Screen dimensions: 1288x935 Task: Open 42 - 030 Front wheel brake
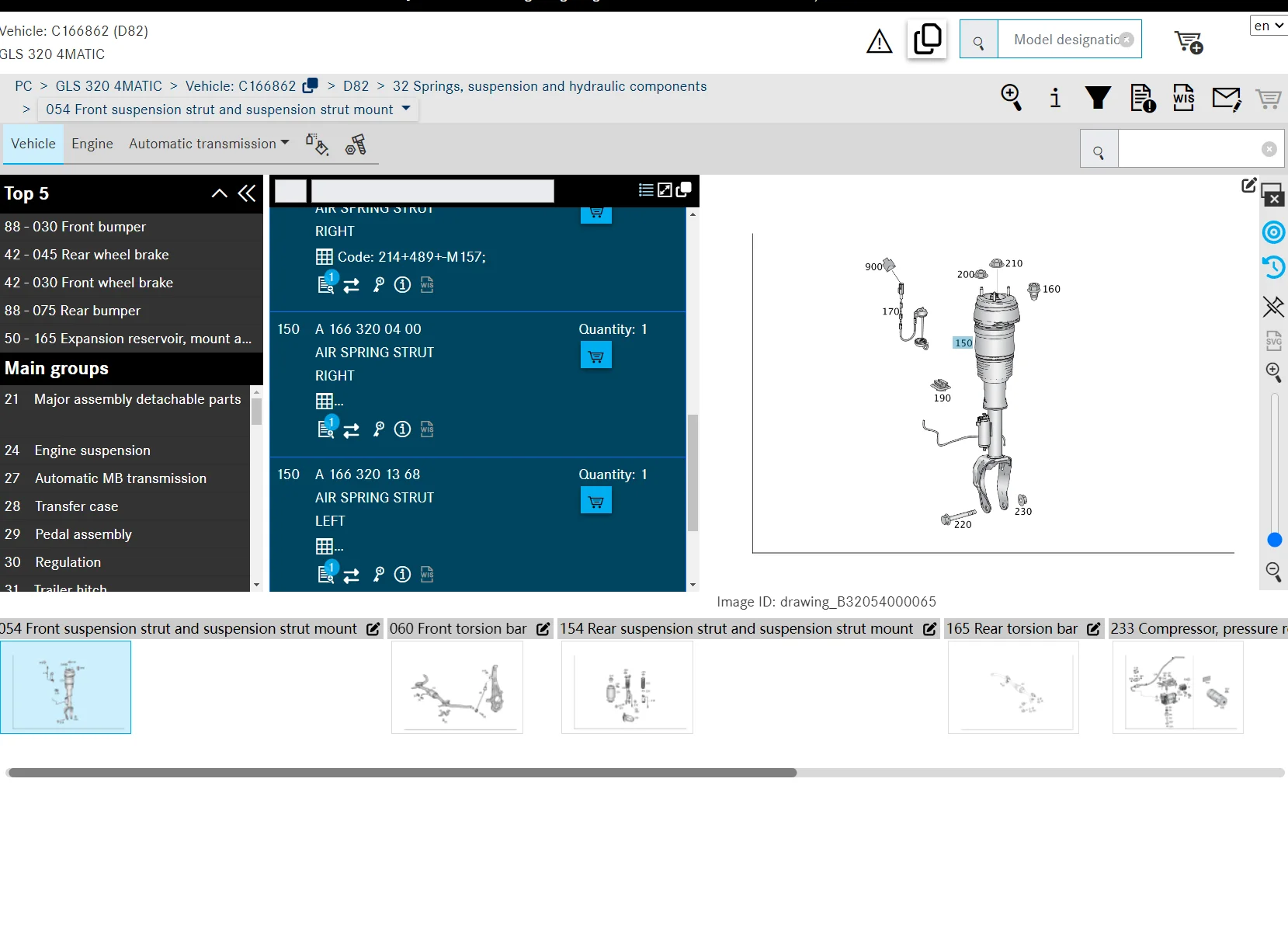[x=131, y=283]
